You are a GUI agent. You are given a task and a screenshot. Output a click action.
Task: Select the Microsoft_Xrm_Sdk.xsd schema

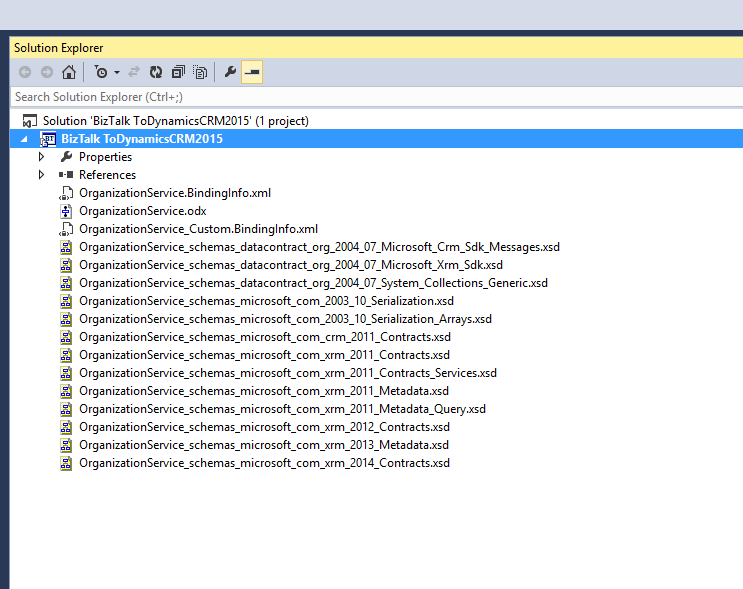[291, 265]
